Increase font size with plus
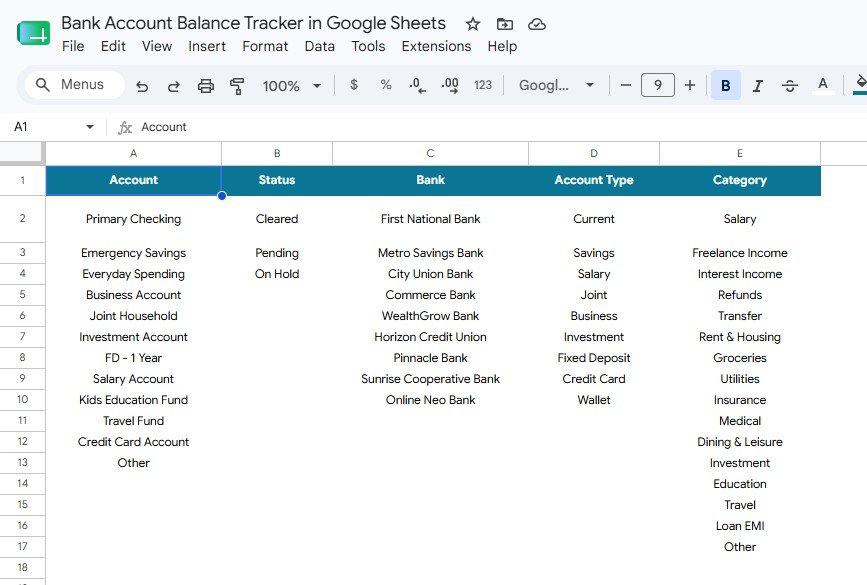Viewport: 867px width, 585px height. (690, 85)
